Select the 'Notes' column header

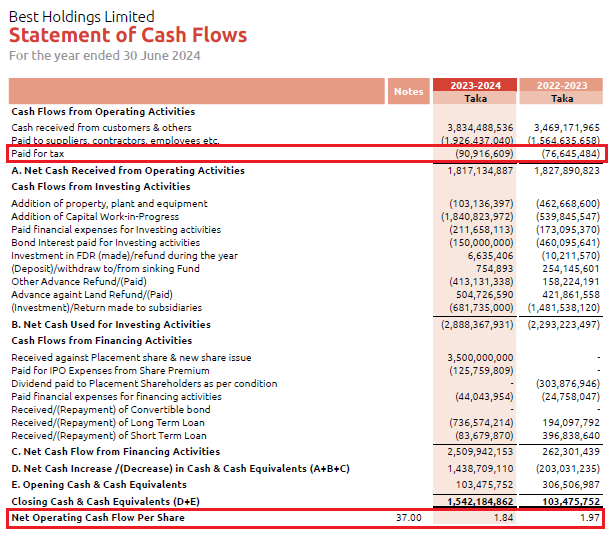pos(408,91)
